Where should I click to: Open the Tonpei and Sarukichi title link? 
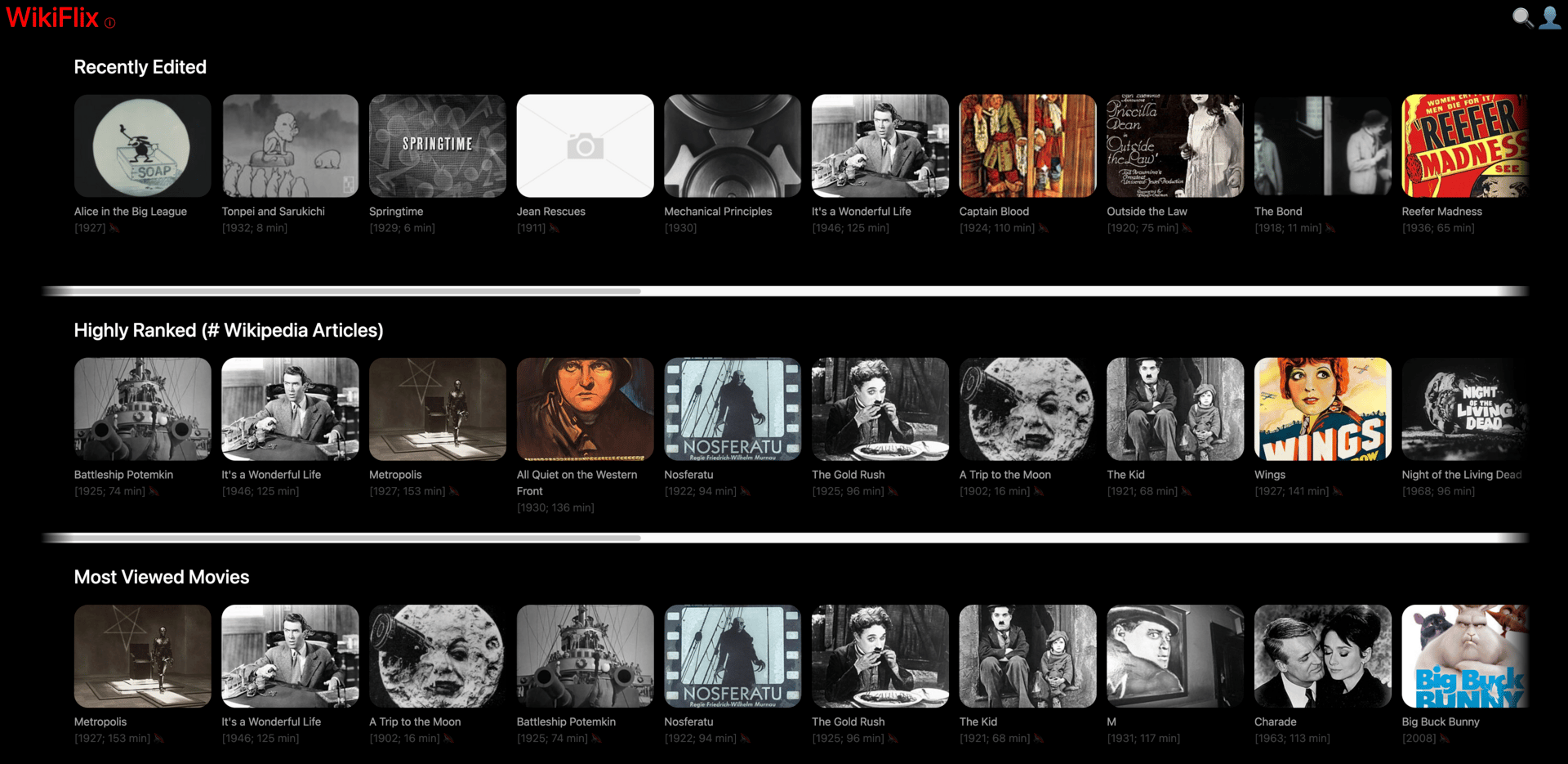[273, 212]
